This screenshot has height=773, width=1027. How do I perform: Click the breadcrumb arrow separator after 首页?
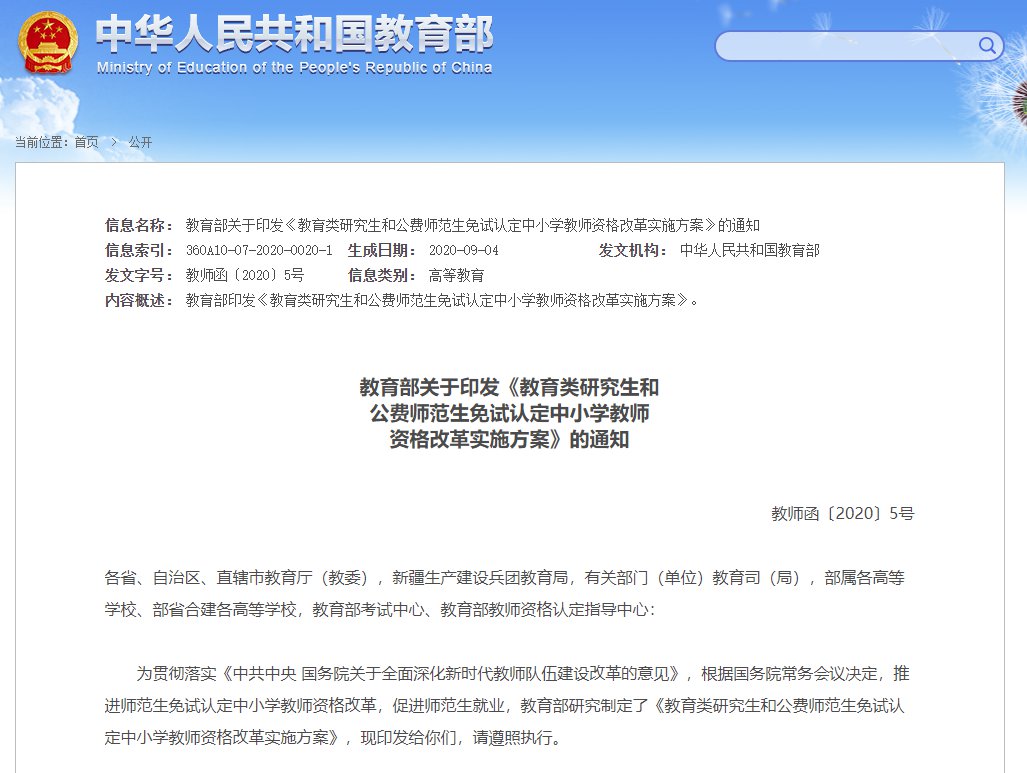pos(113,142)
